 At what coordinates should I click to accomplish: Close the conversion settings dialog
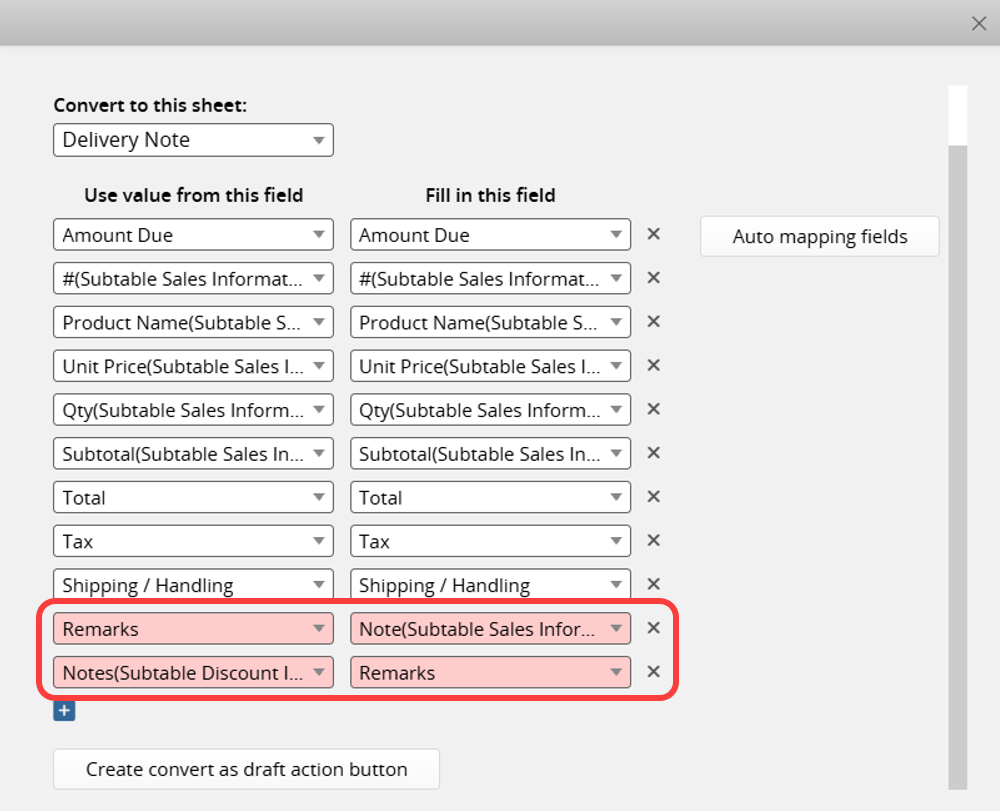point(979,24)
